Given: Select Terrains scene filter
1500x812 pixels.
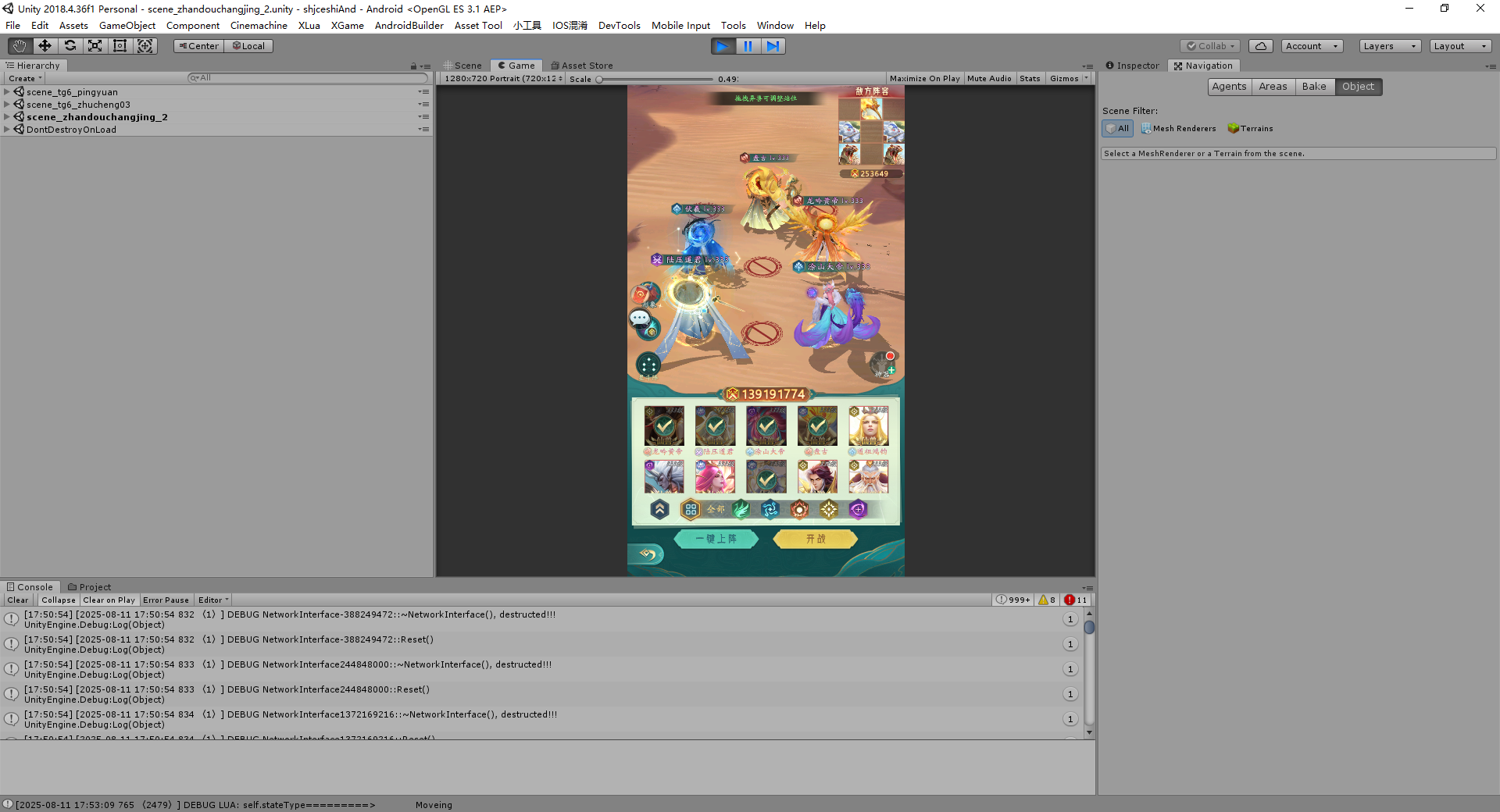Looking at the screenshot, I should (1250, 129).
